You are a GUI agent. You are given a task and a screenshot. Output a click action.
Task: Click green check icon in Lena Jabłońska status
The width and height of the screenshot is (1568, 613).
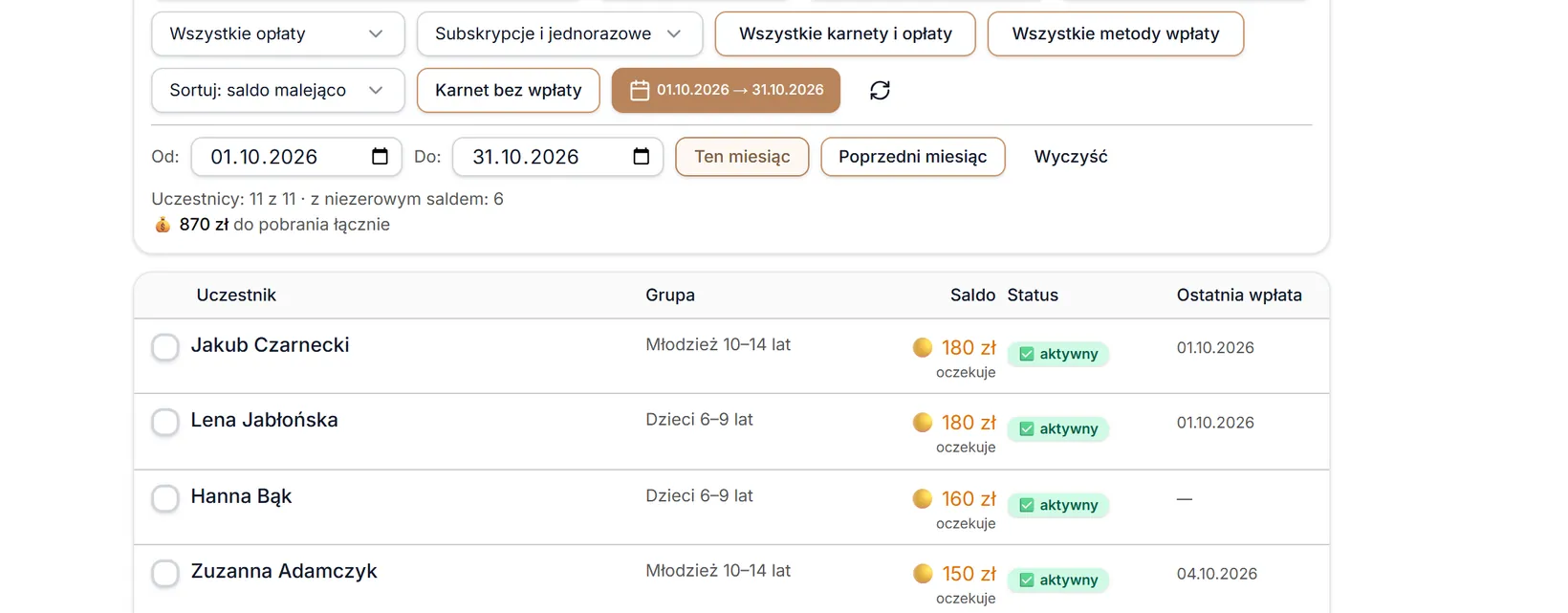tap(1027, 428)
